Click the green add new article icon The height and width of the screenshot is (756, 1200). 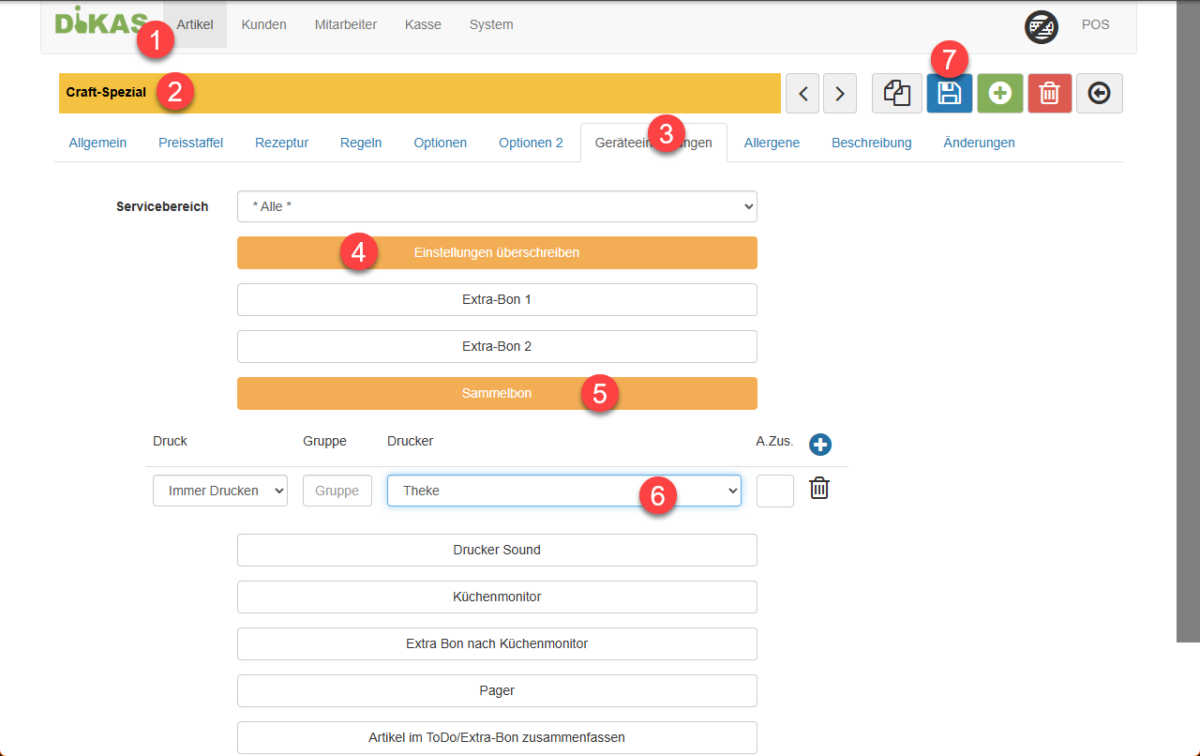click(1000, 93)
